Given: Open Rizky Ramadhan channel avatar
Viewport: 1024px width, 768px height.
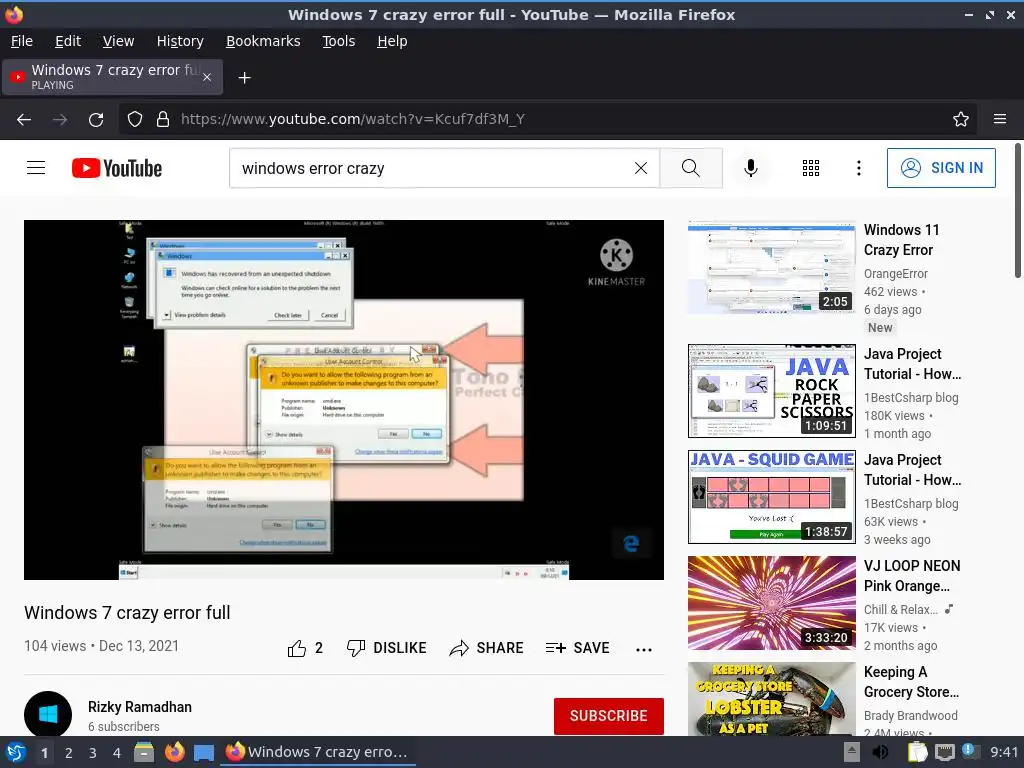Looking at the screenshot, I should click(48, 714).
